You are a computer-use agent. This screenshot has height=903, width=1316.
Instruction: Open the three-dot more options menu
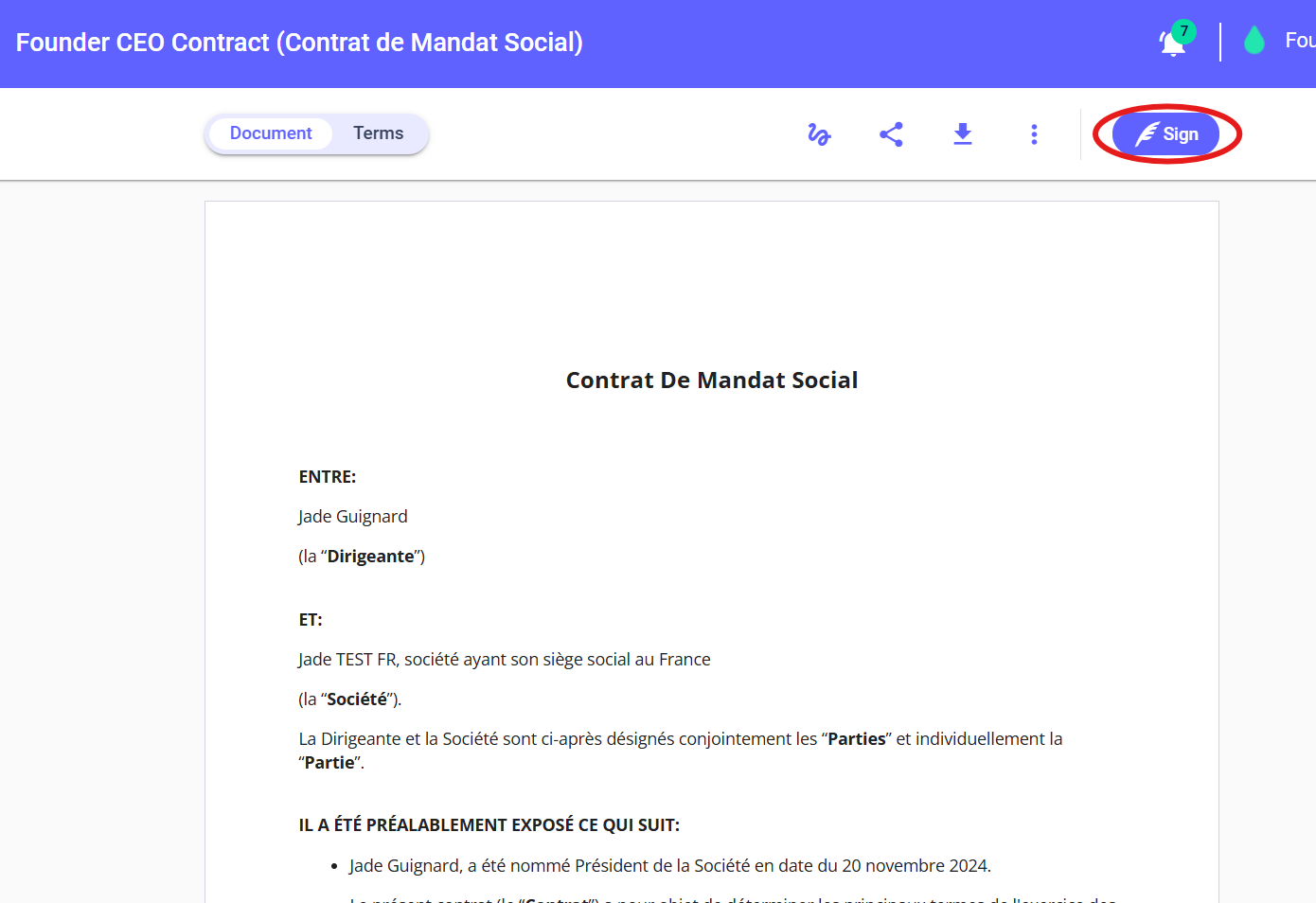[1034, 134]
